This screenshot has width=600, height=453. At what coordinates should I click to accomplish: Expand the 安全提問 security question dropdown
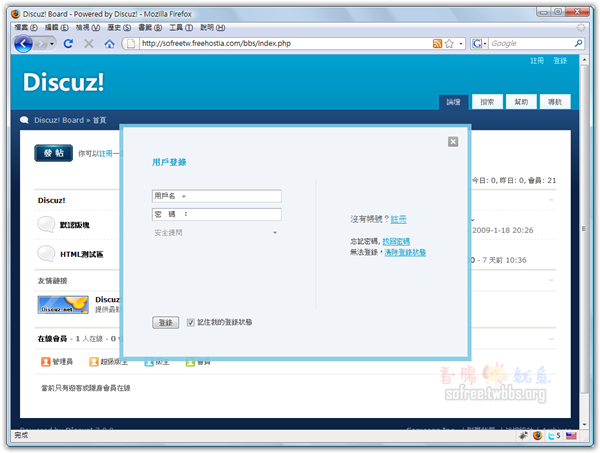(275, 233)
